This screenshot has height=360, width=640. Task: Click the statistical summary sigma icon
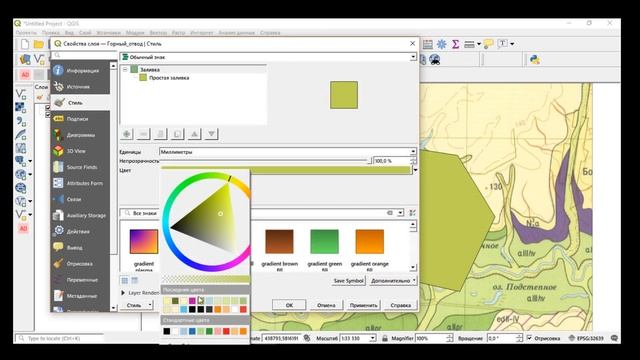click(x=456, y=44)
